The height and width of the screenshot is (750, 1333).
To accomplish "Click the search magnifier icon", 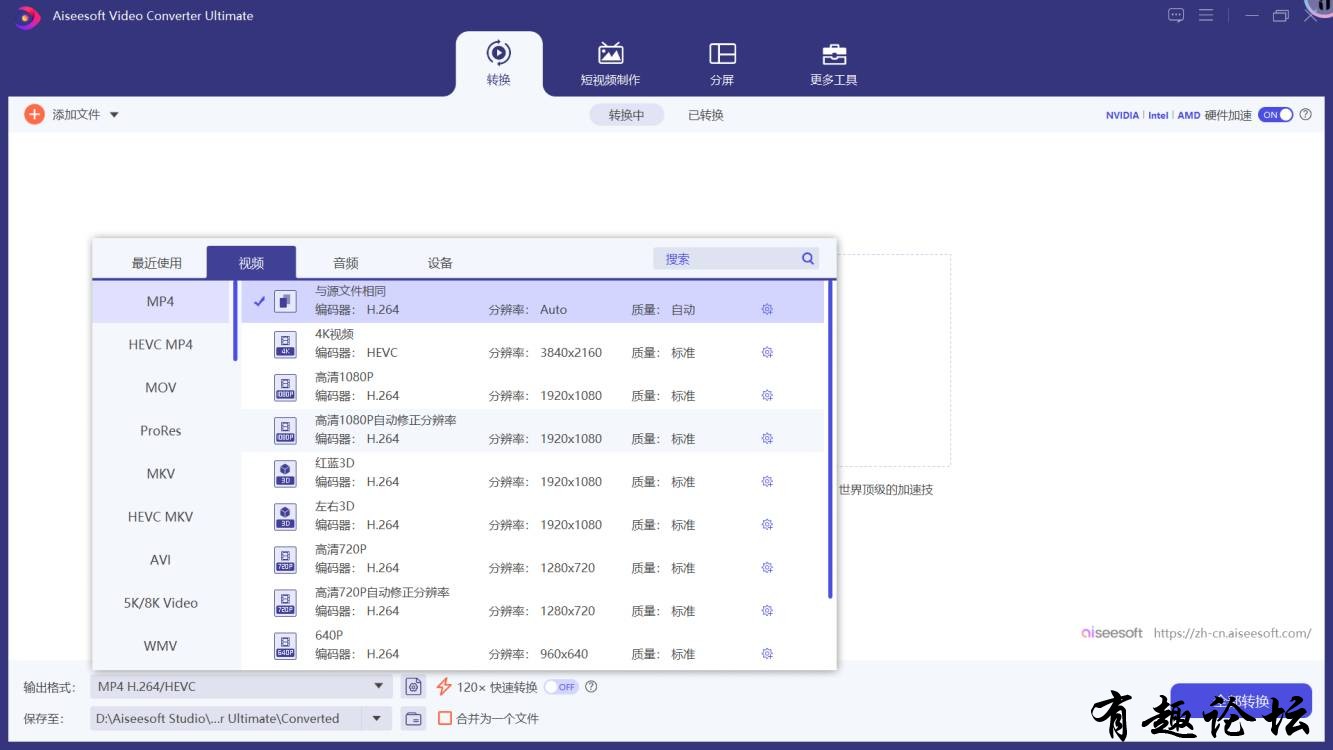I will tap(808, 259).
